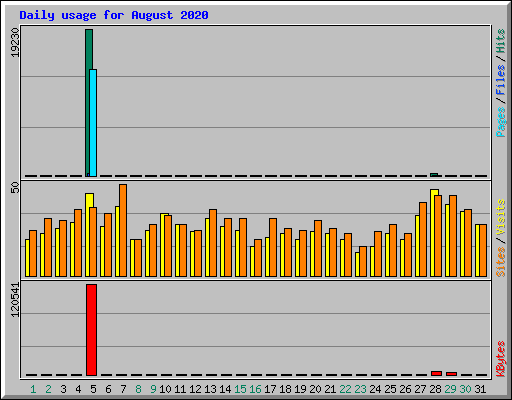The image size is (512, 400).
Task: Click day label 30 on the x-axis
Action: (x=465, y=389)
